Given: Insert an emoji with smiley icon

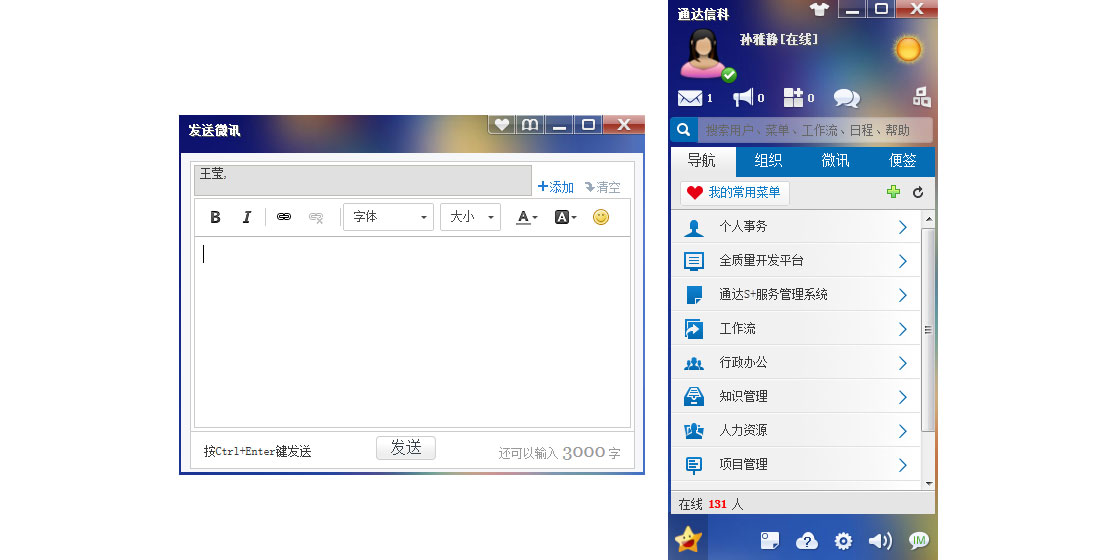Looking at the screenshot, I should 600,217.
